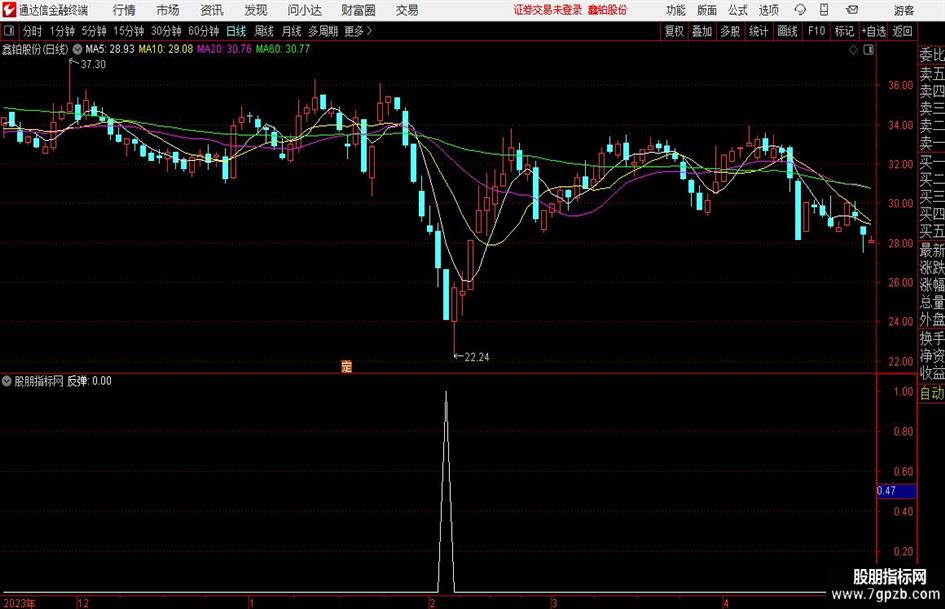Click the MA20: 30.76 label
This screenshot has width=945, height=609.
224,49
